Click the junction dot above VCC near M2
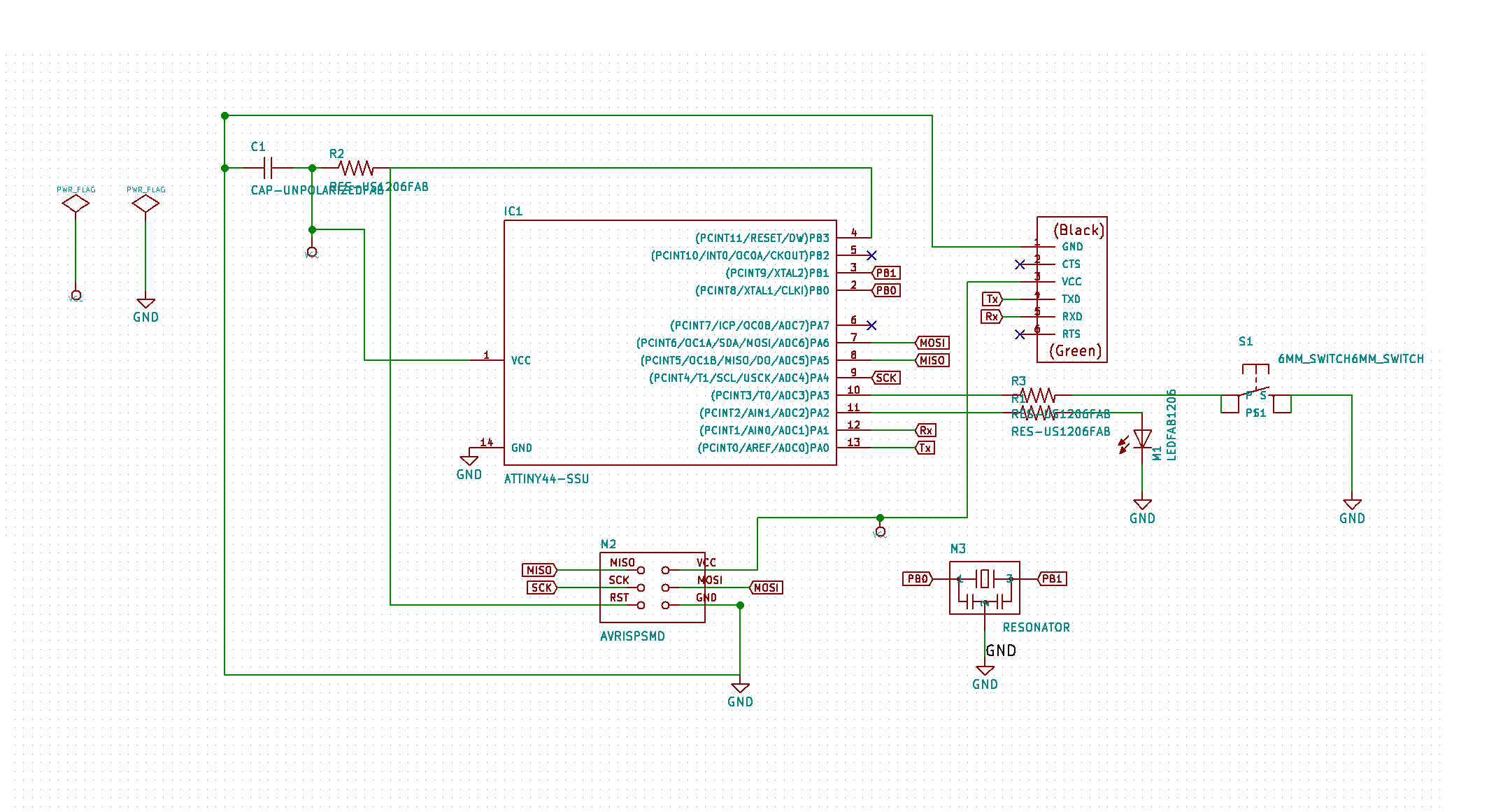The image size is (1496, 812). (880, 518)
